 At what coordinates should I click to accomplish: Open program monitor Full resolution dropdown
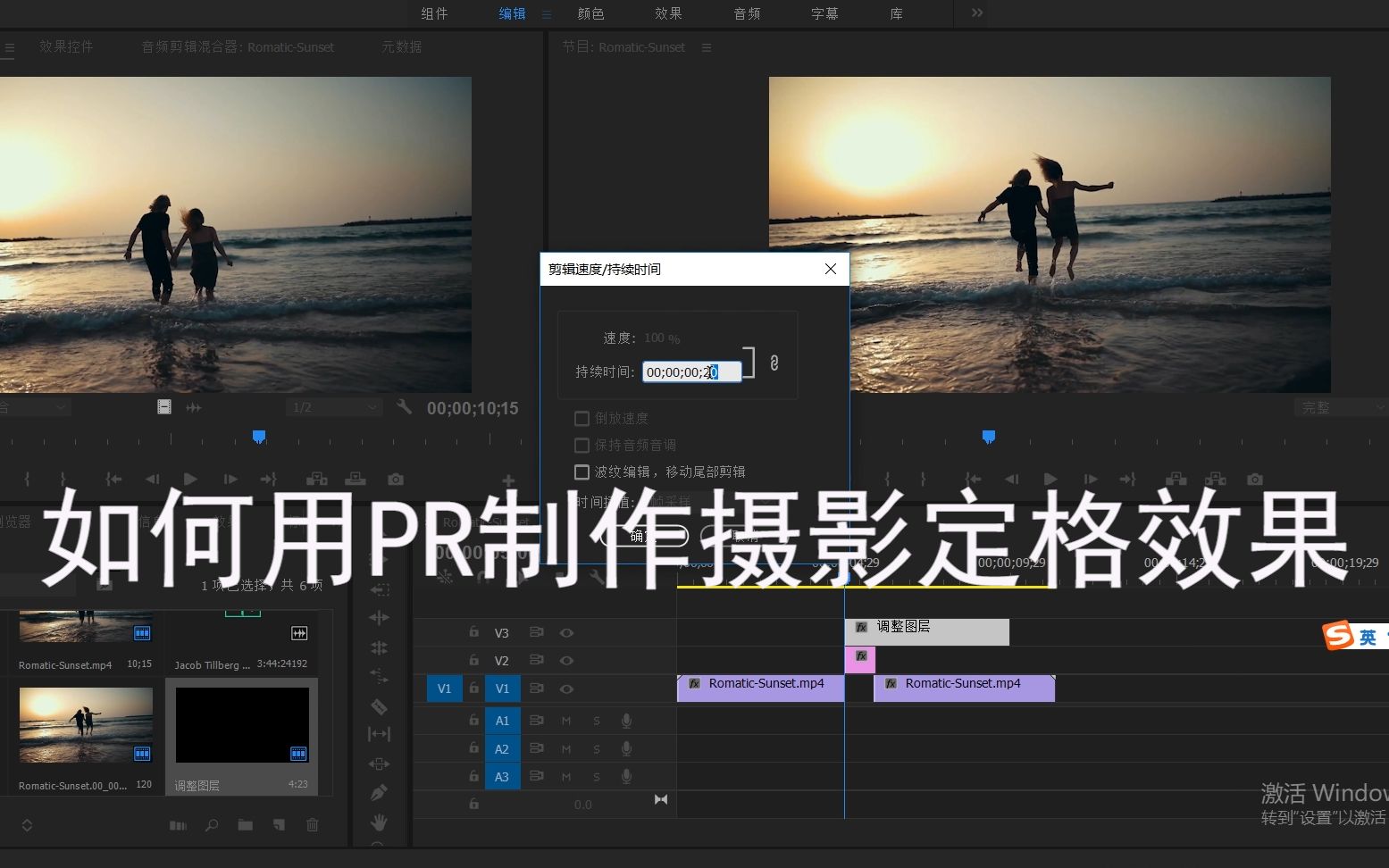click(1340, 407)
